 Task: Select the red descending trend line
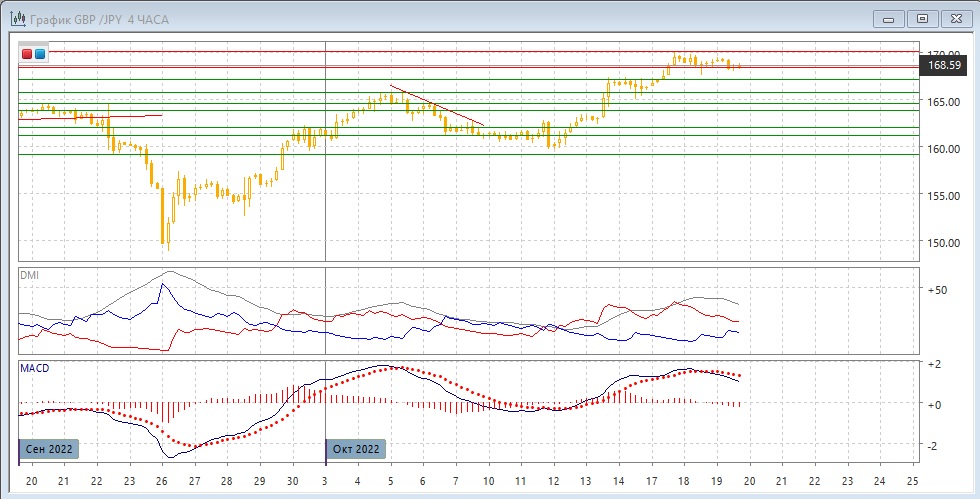(x=437, y=105)
